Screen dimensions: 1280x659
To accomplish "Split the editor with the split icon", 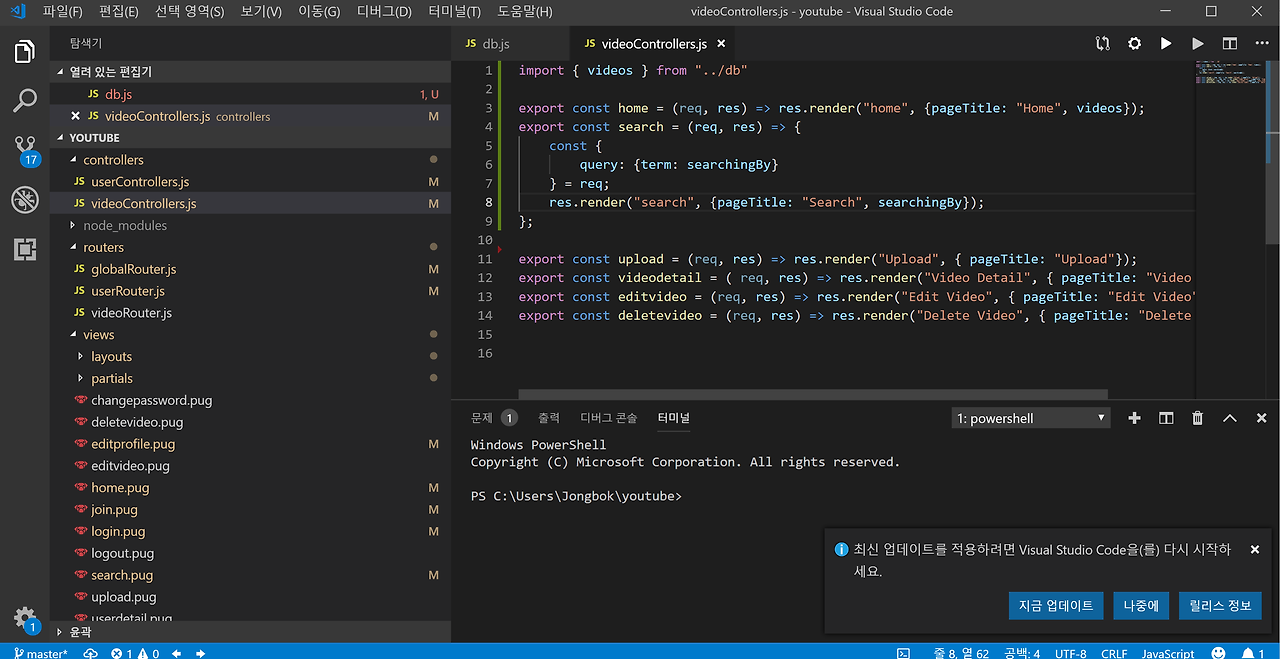I will coord(1230,44).
